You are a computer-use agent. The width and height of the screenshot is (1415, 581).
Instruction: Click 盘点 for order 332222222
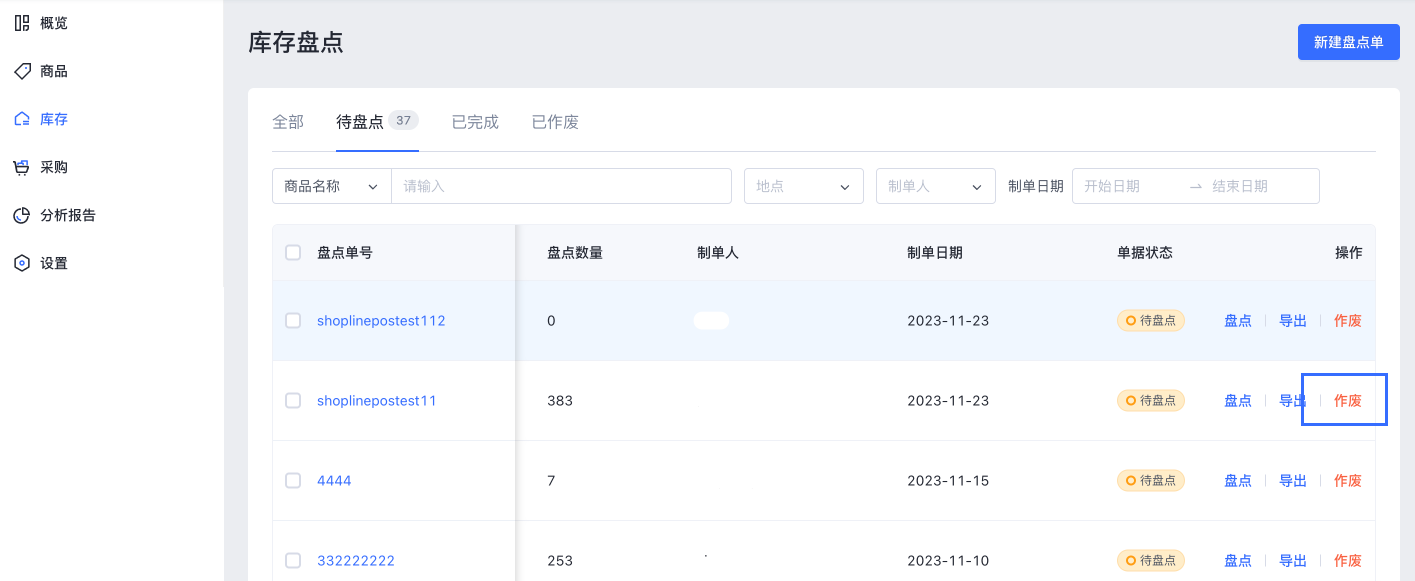[x=1238, y=561]
